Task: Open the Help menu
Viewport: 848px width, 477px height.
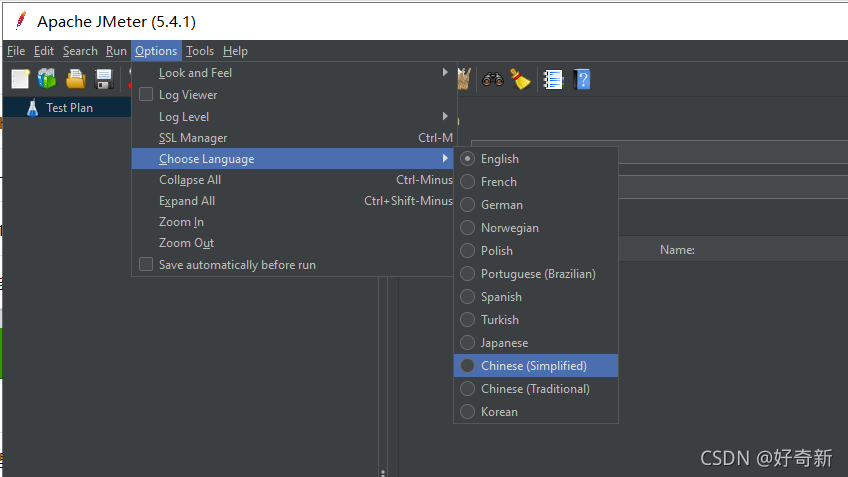Action: click(x=235, y=51)
